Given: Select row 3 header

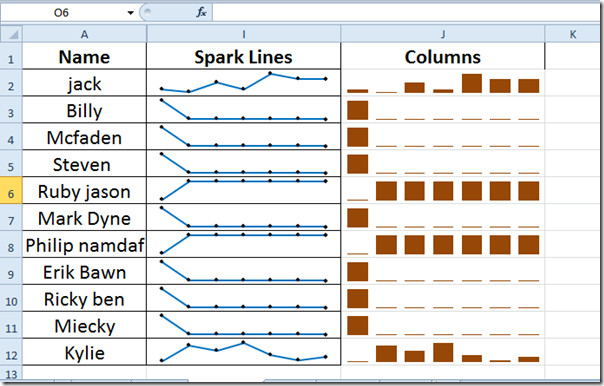Looking at the screenshot, I should pyautogui.click(x=11, y=110).
